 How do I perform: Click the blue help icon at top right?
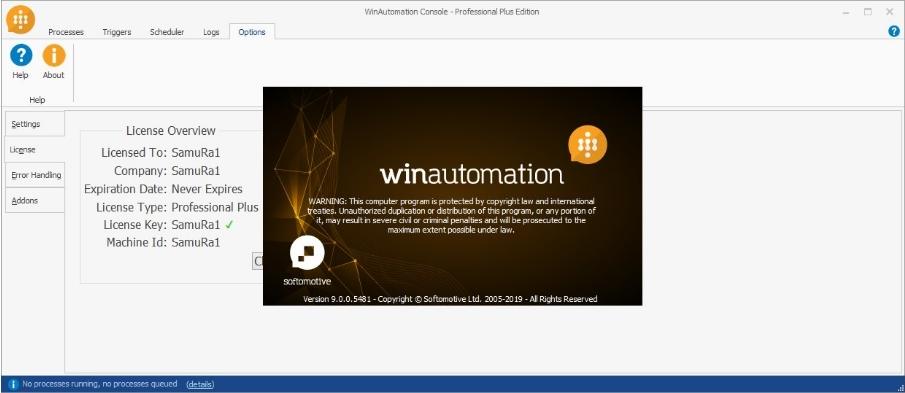pos(893,32)
